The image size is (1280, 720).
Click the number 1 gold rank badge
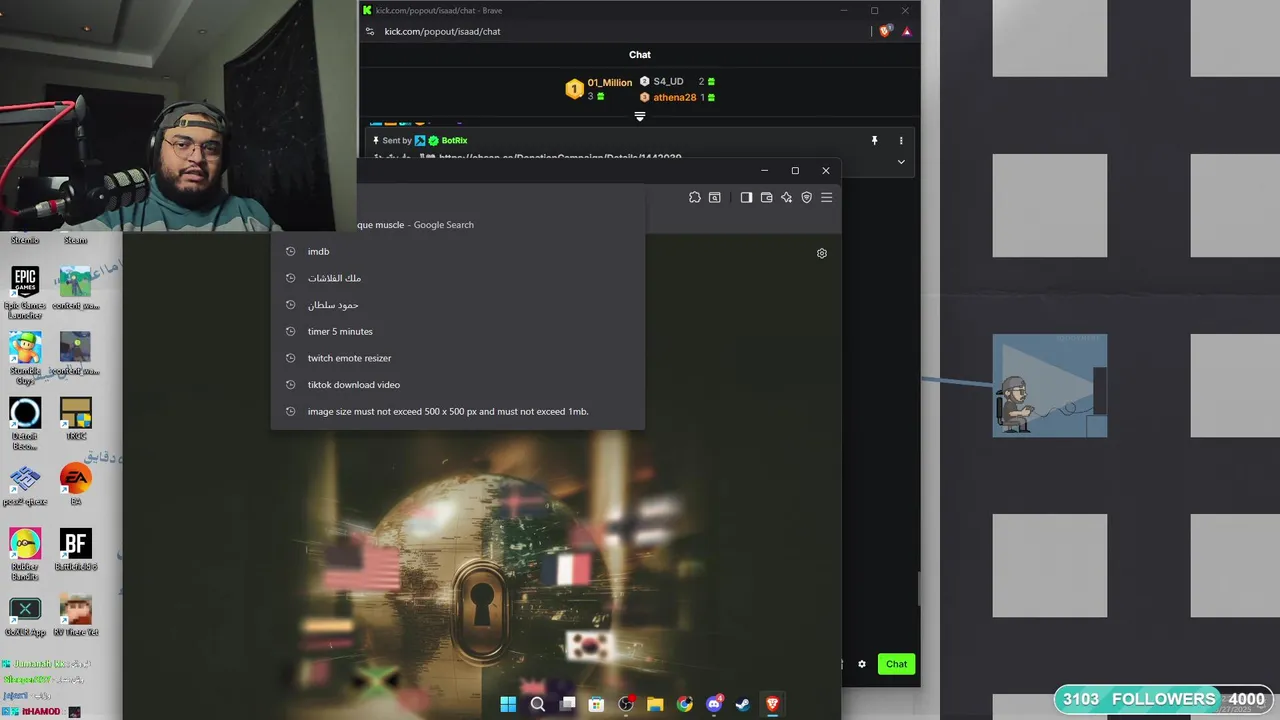coord(574,90)
